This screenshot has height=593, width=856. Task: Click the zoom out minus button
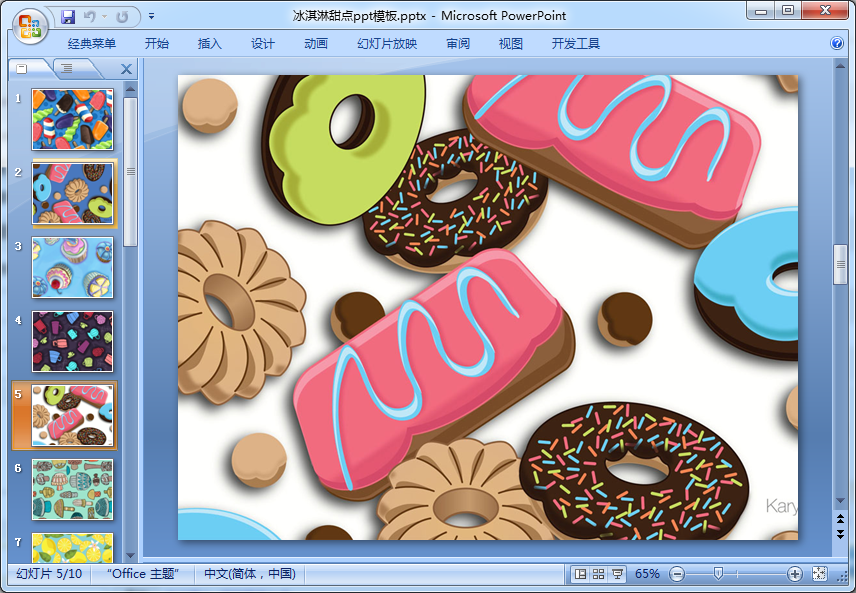point(677,574)
